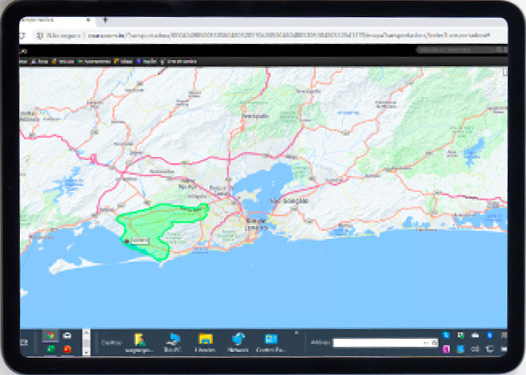Select the vehicle marker inside green zone
Viewport: 526px width, 375px height.
point(126,241)
